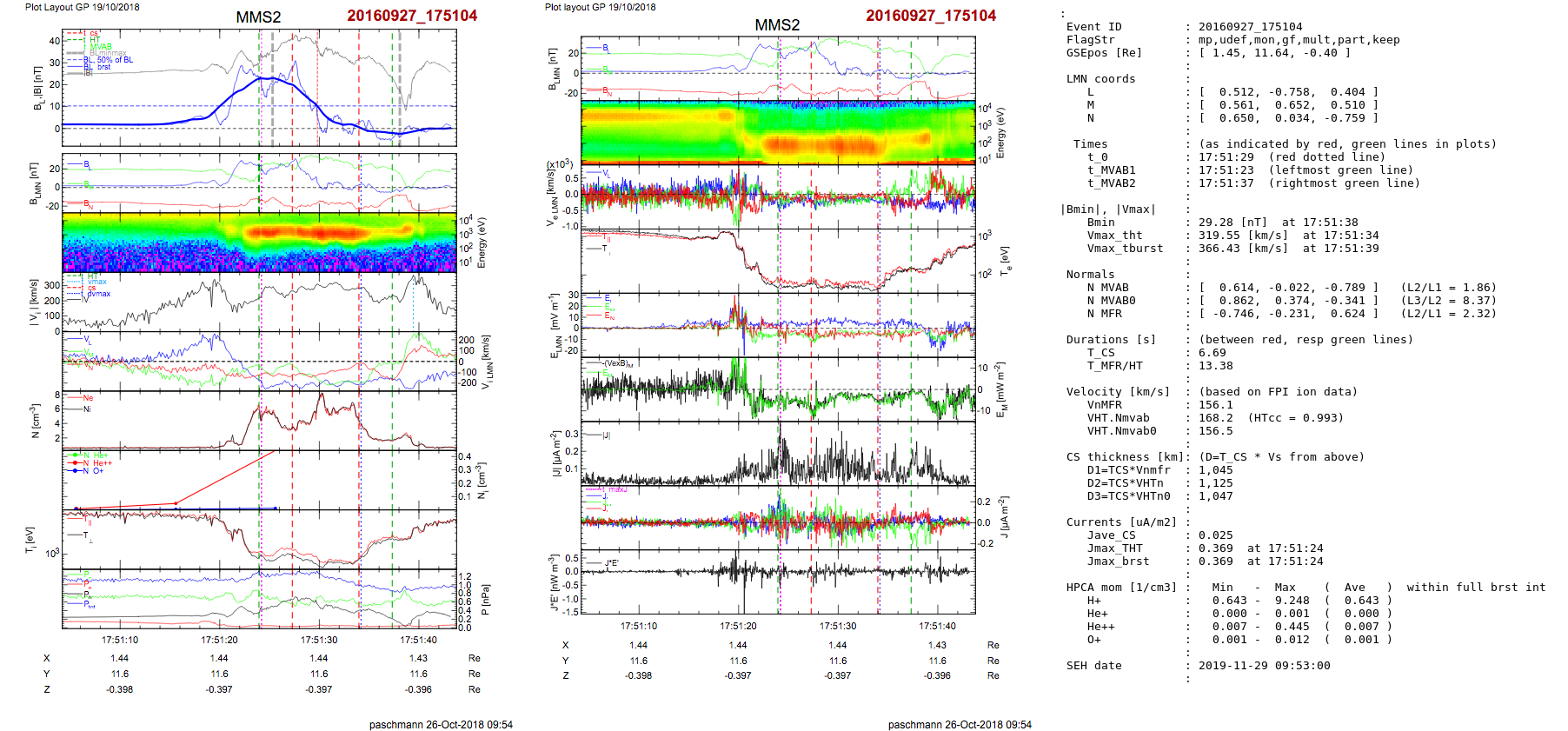This screenshot has width=1568, height=731.
Task: Click the 'Jmax_brst' label
Action: coord(1118,562)
